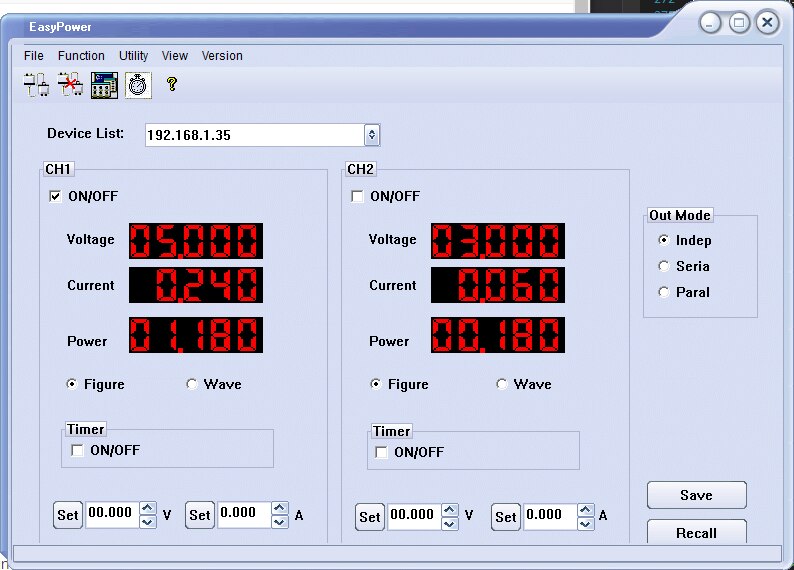
Task: Click CH2 voltage display reading 03.000
Action: click(498, 241)
